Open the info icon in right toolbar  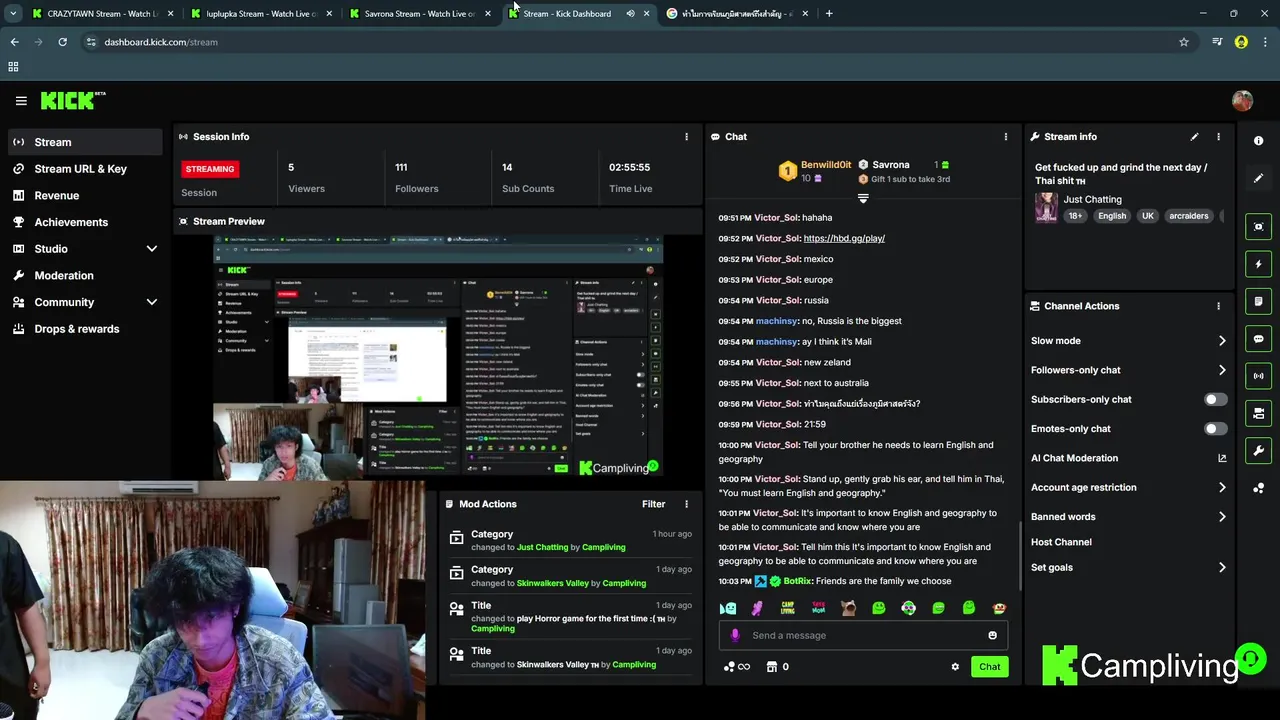coord(1258,141)
